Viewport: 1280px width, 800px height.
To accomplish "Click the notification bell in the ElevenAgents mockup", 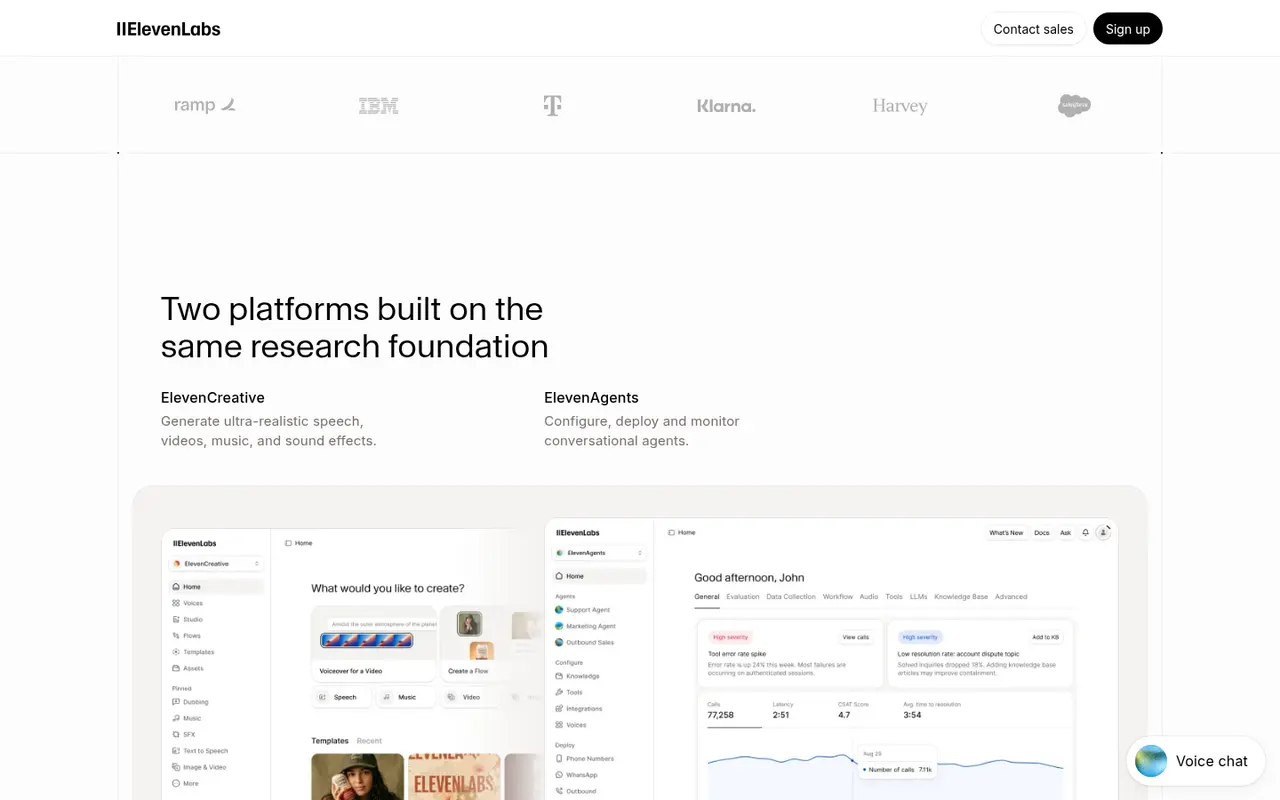I will click(x=1086, y=533).
